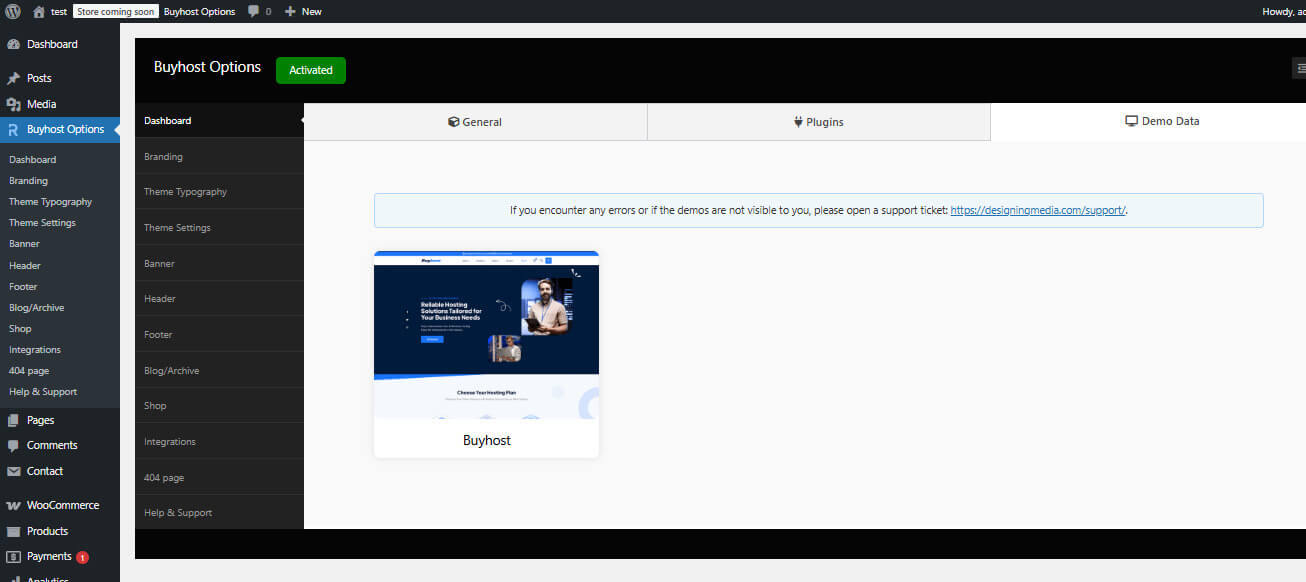
Task: Open Integrations submenu in WordPress sidebar
Action: coord(35,350)
